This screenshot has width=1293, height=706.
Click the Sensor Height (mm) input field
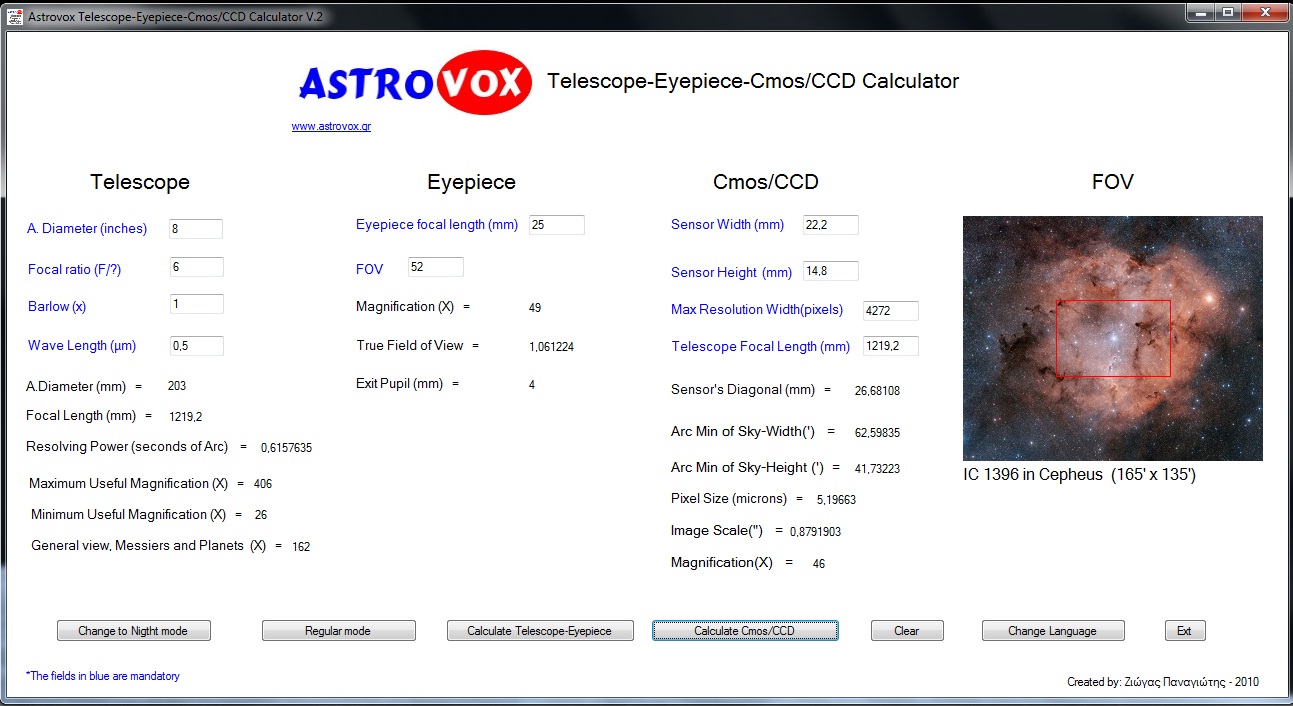coord(831,271)
